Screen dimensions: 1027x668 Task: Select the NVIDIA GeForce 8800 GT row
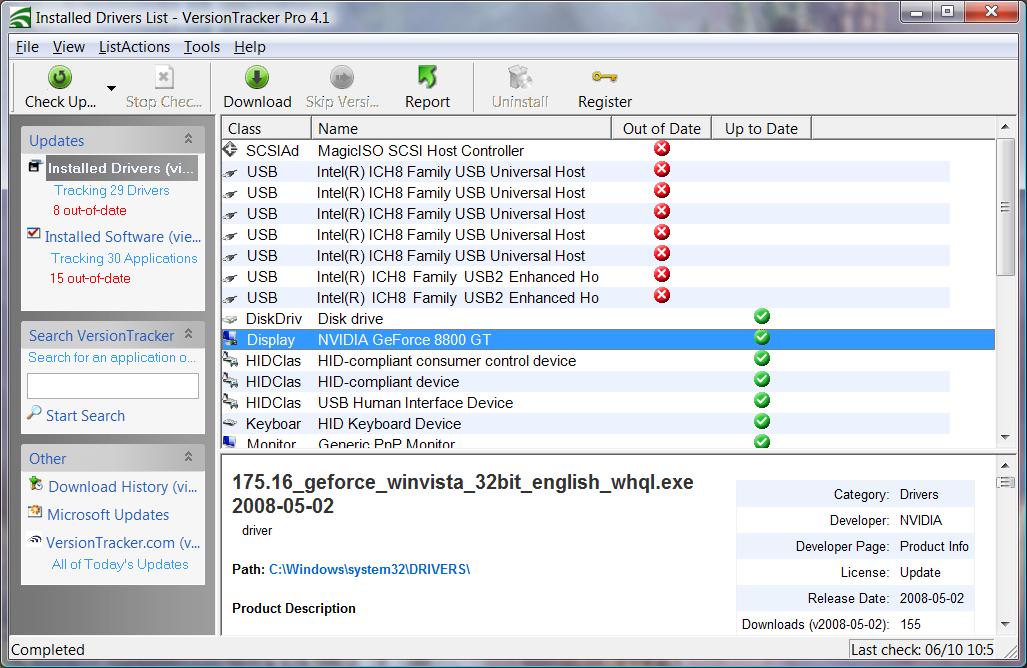click(x=608, y=340)
